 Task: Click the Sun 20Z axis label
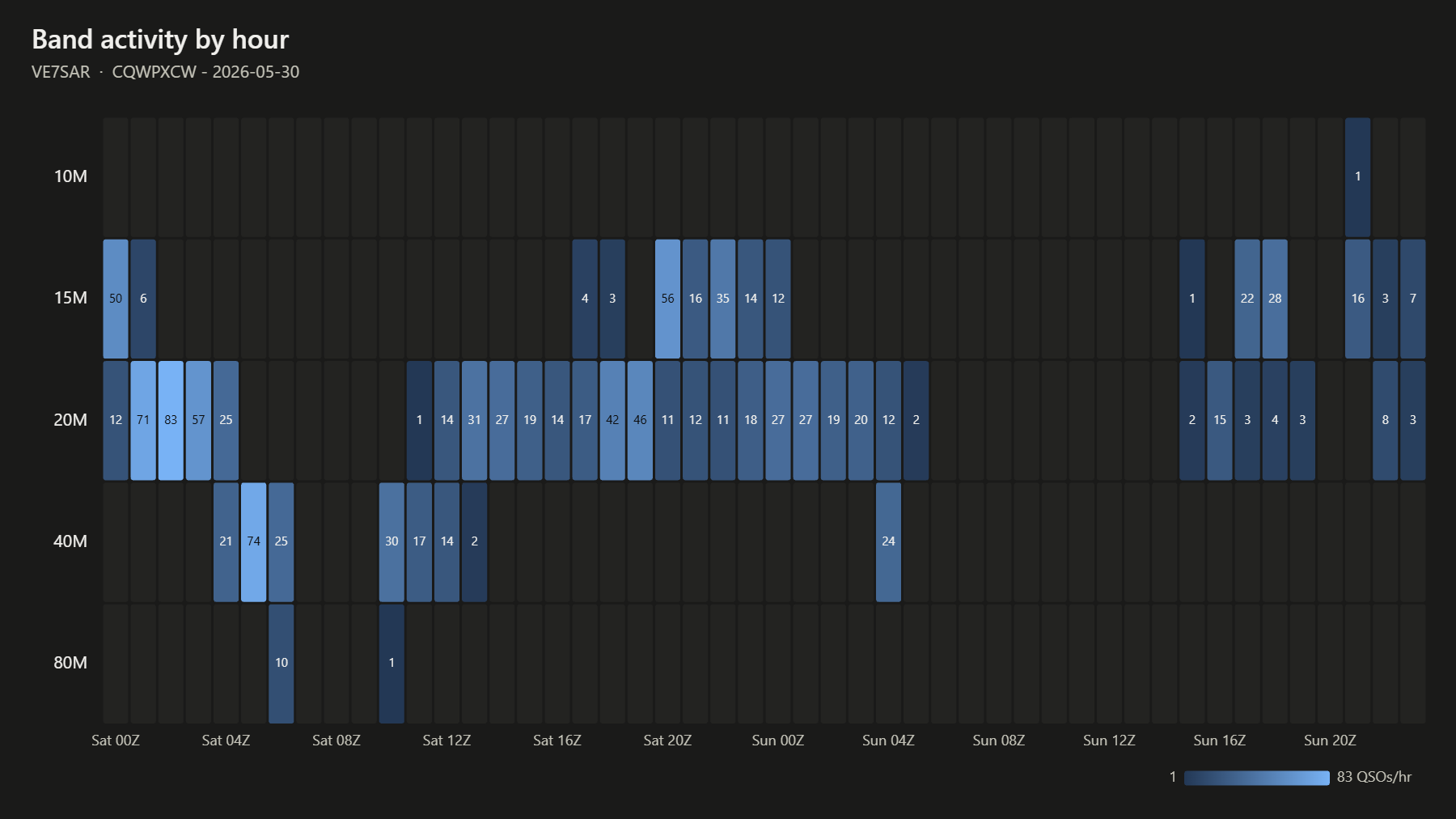1330,740
